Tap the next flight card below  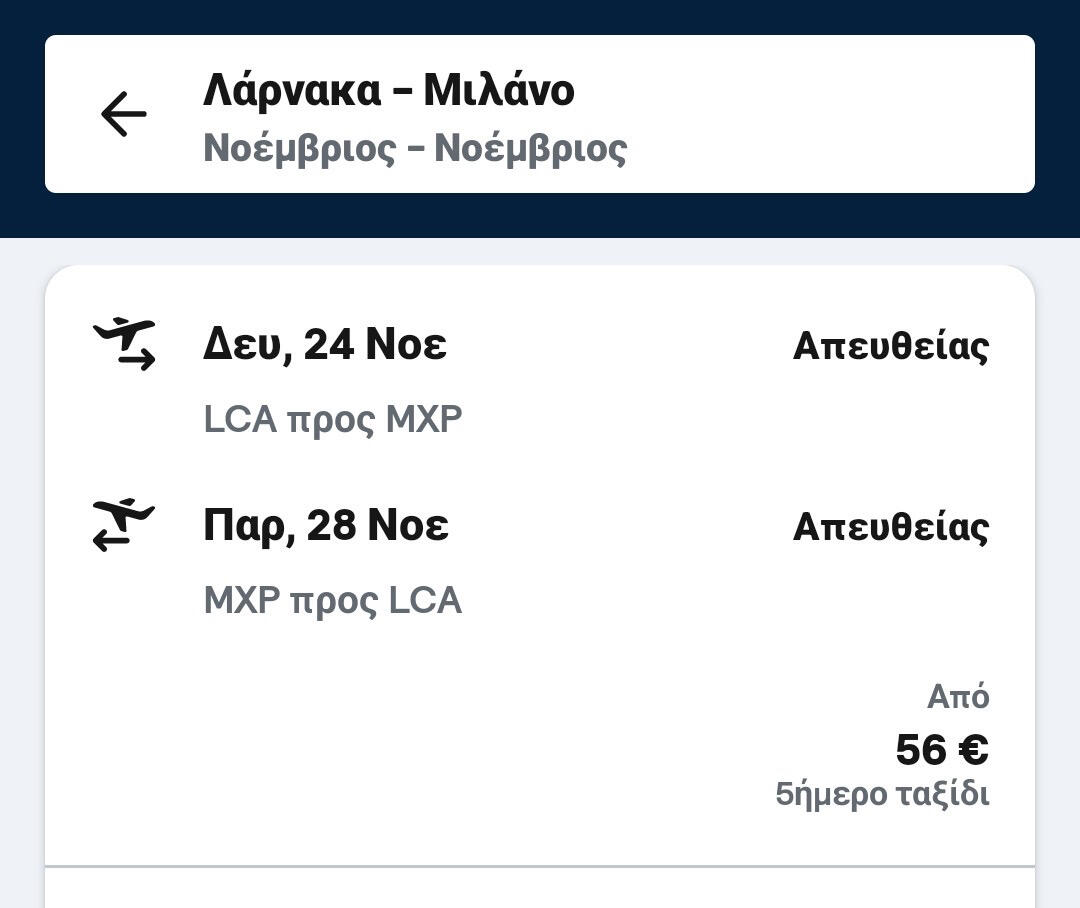click(540, 890)
